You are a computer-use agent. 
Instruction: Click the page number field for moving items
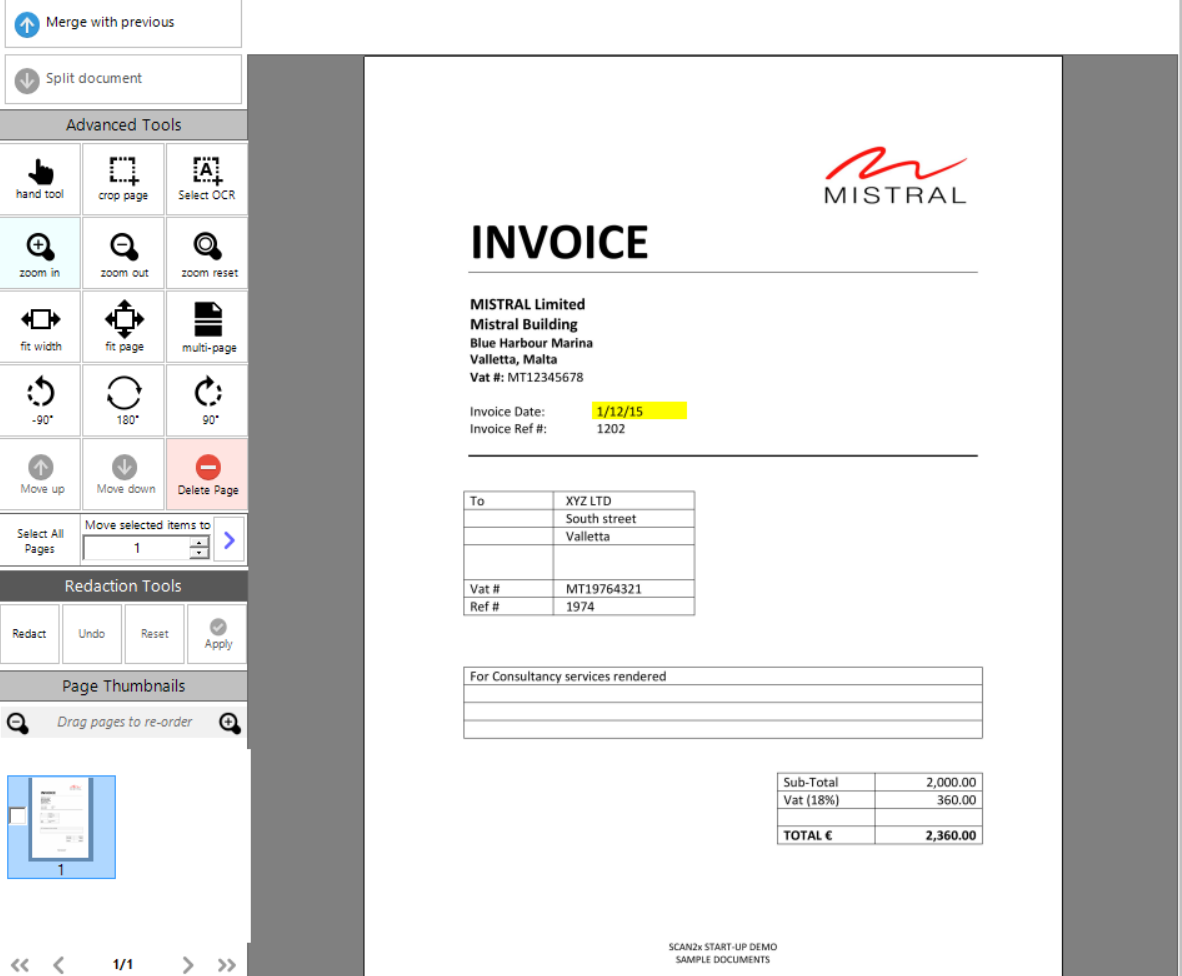coord(136,548)
